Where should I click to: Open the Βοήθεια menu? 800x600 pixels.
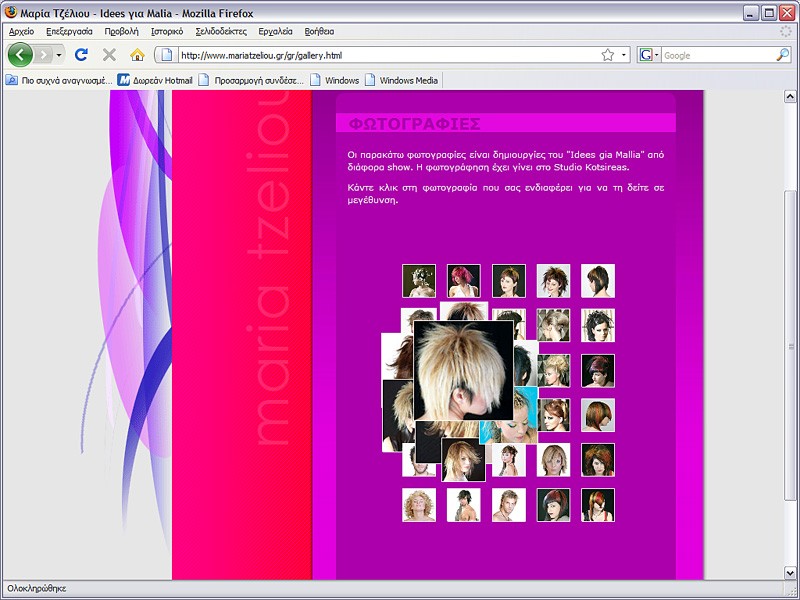319,32
